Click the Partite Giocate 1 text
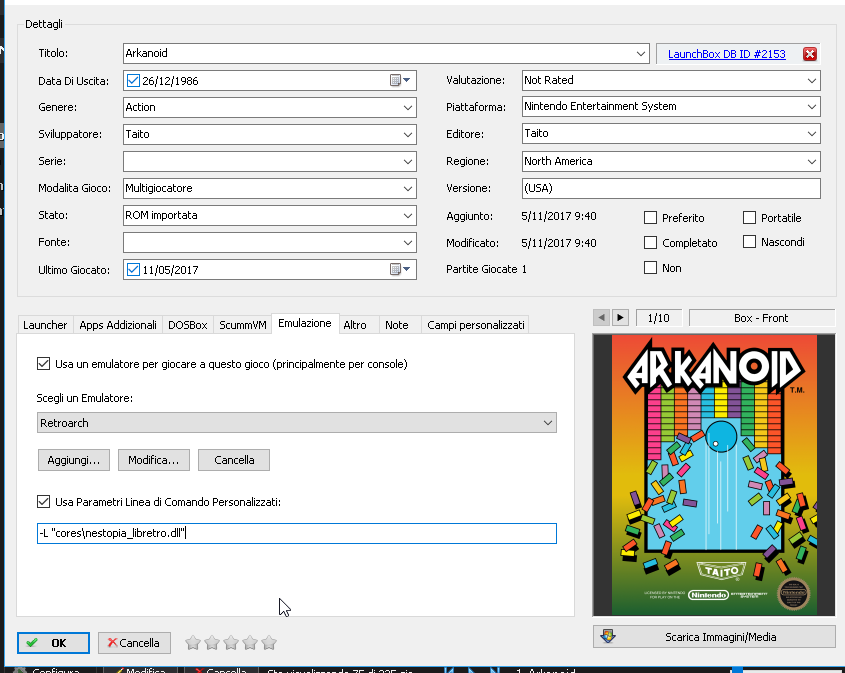845x673 pixels. 486,269
